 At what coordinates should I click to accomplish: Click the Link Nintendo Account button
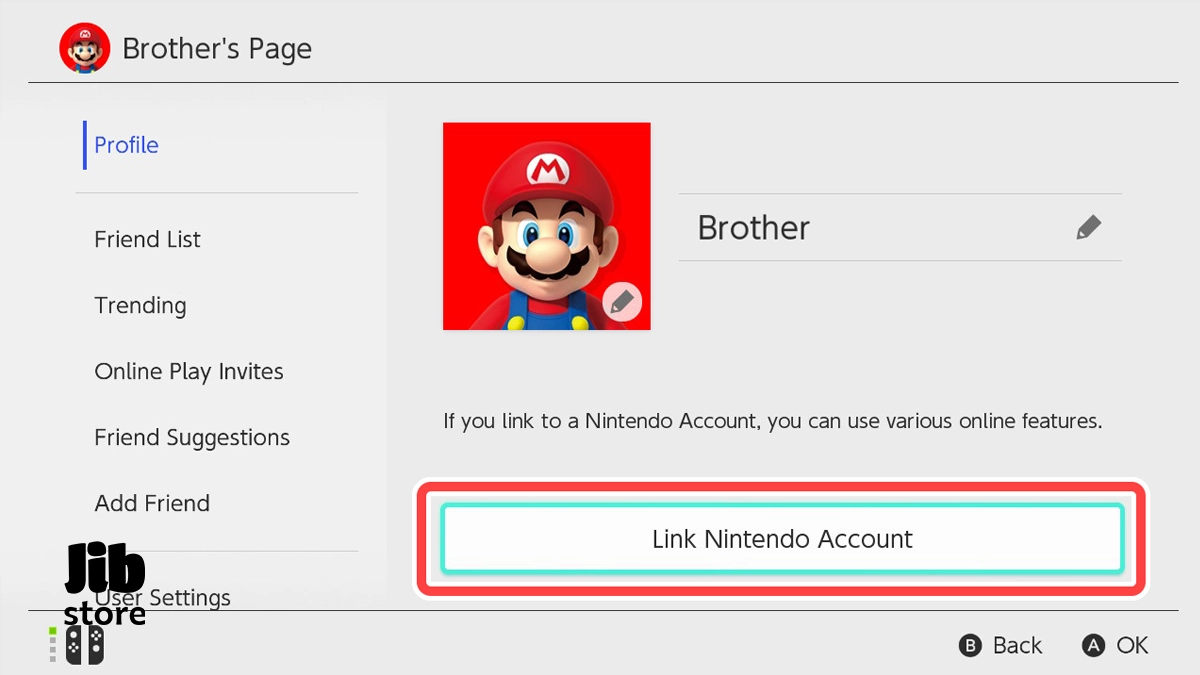782,539
